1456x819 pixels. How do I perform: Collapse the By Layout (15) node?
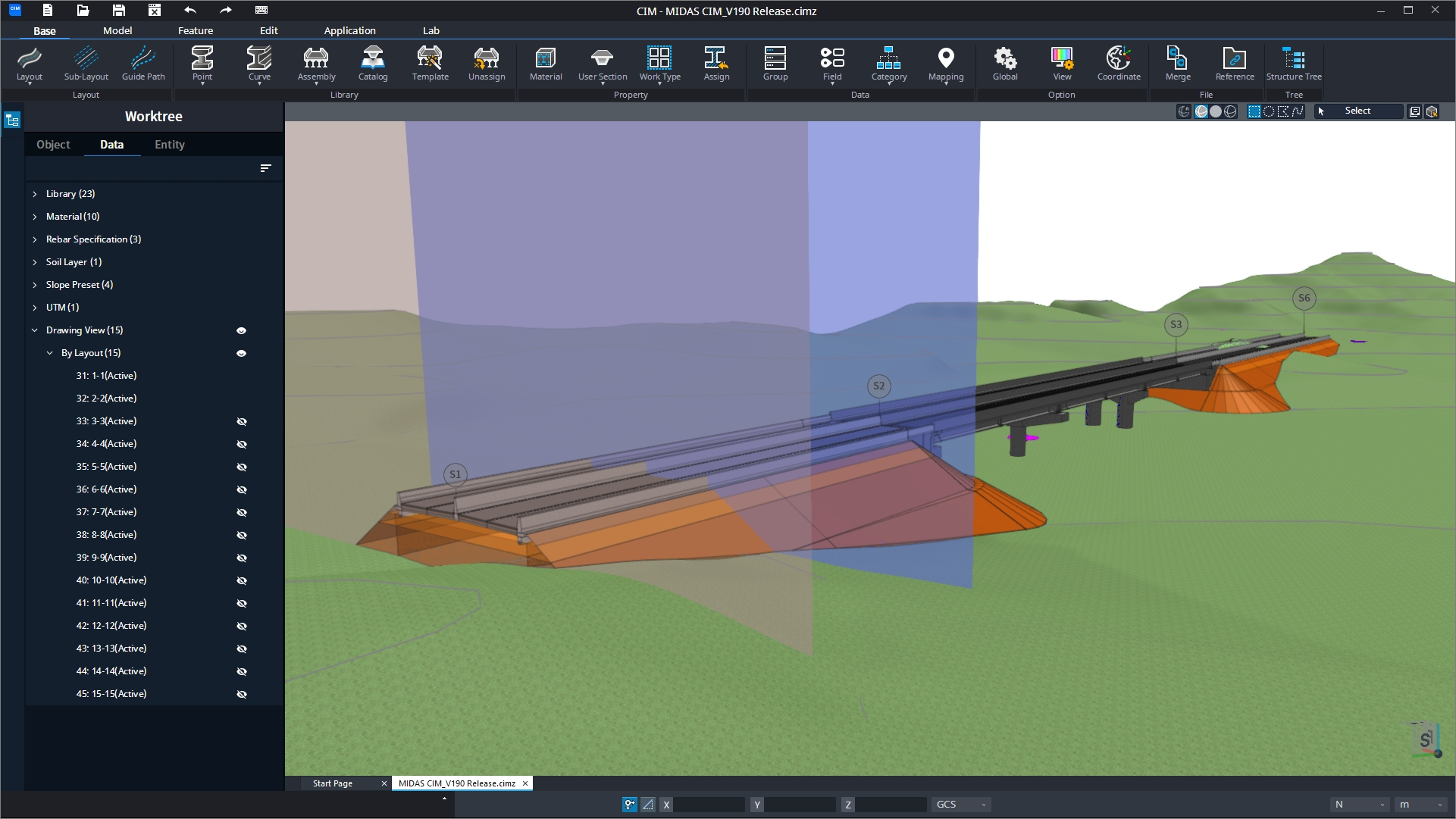[50, 353]
